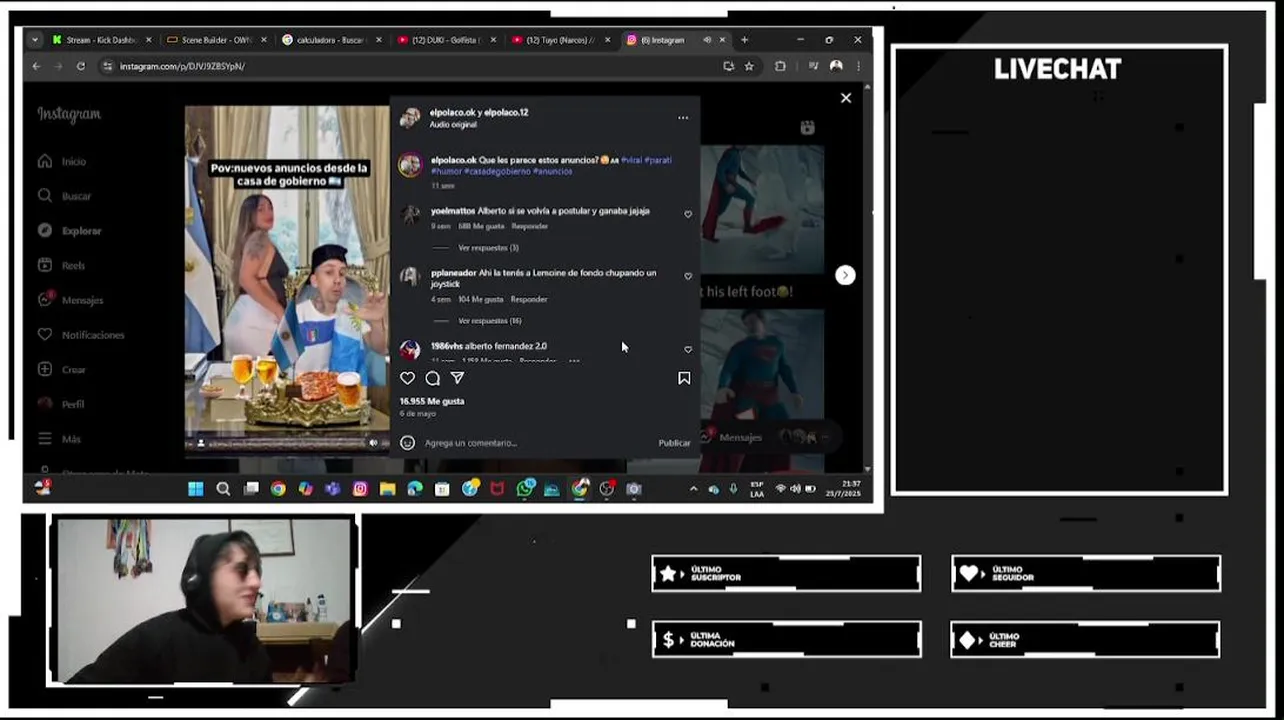1284x720 pixels.
Task: Open File Explorer from the taskbar
Action: click(x=387, y=489)
